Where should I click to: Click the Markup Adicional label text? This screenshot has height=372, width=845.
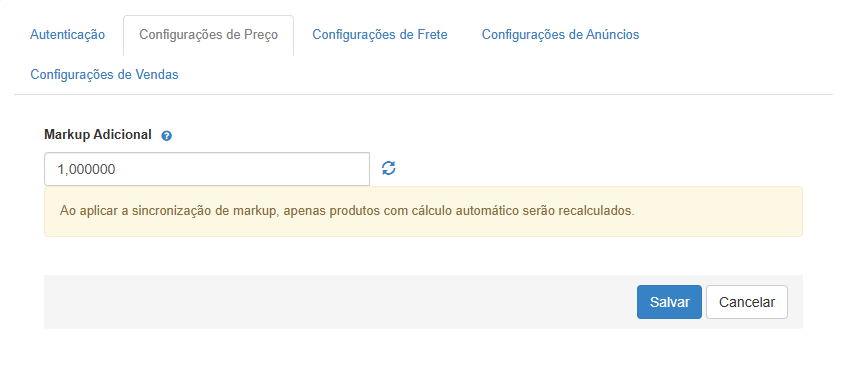pyautogui.click(x=98, y=135)
